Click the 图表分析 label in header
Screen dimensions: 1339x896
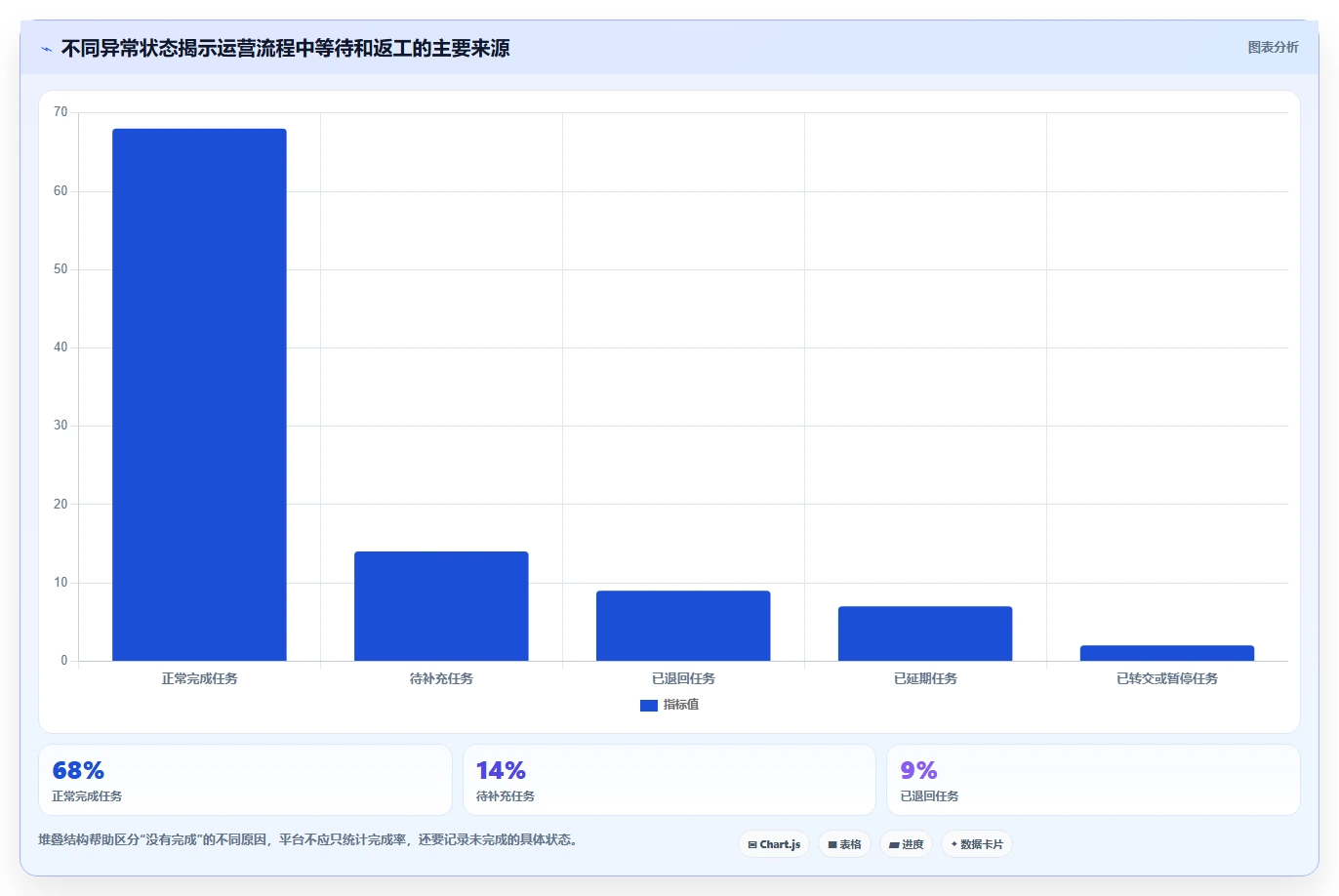[1273, 47]
